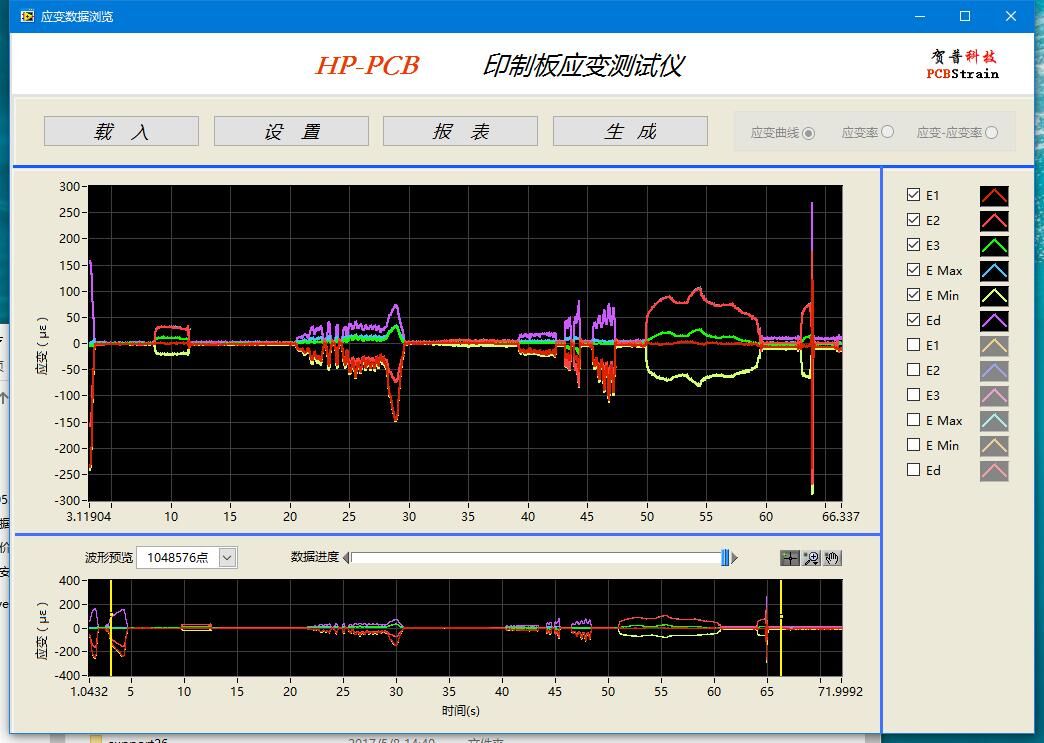Click the -400 bottom y-axis value on preview chart
The image size is (1044, 743).
pyautogui.click(x=67, y=675)
